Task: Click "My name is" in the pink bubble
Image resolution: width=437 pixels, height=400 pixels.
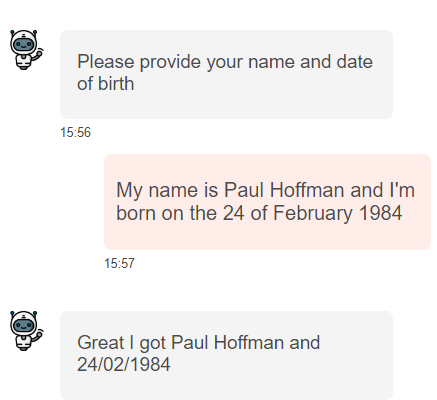Action: (x=167, y=190)
